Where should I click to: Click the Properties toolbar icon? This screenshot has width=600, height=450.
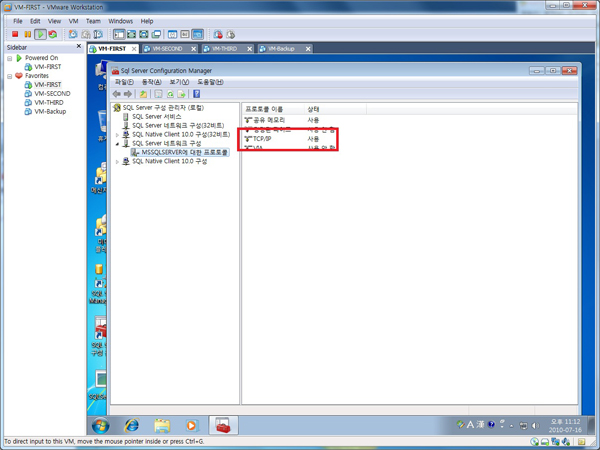(158, 94)
